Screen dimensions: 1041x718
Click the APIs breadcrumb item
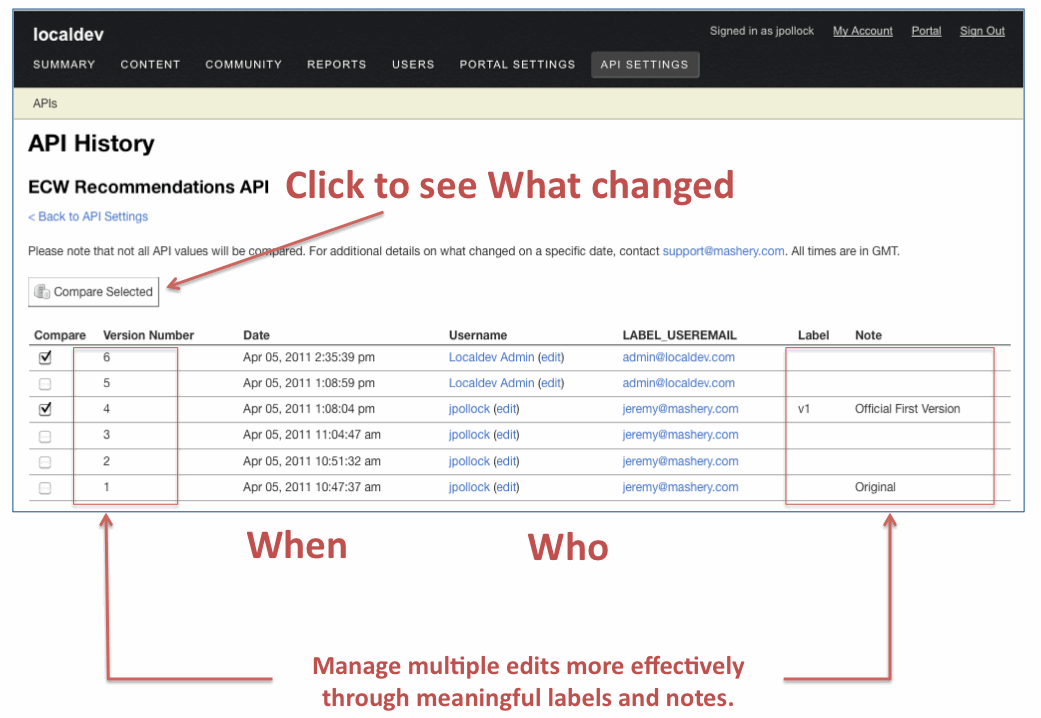(45, 104)
